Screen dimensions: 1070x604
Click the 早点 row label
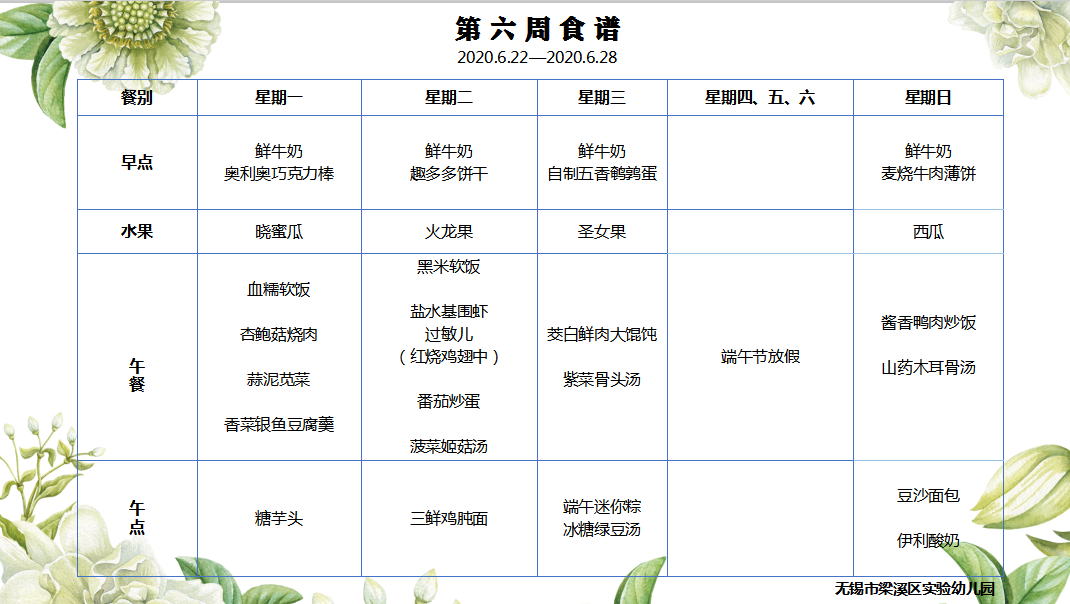click(136, 162)
